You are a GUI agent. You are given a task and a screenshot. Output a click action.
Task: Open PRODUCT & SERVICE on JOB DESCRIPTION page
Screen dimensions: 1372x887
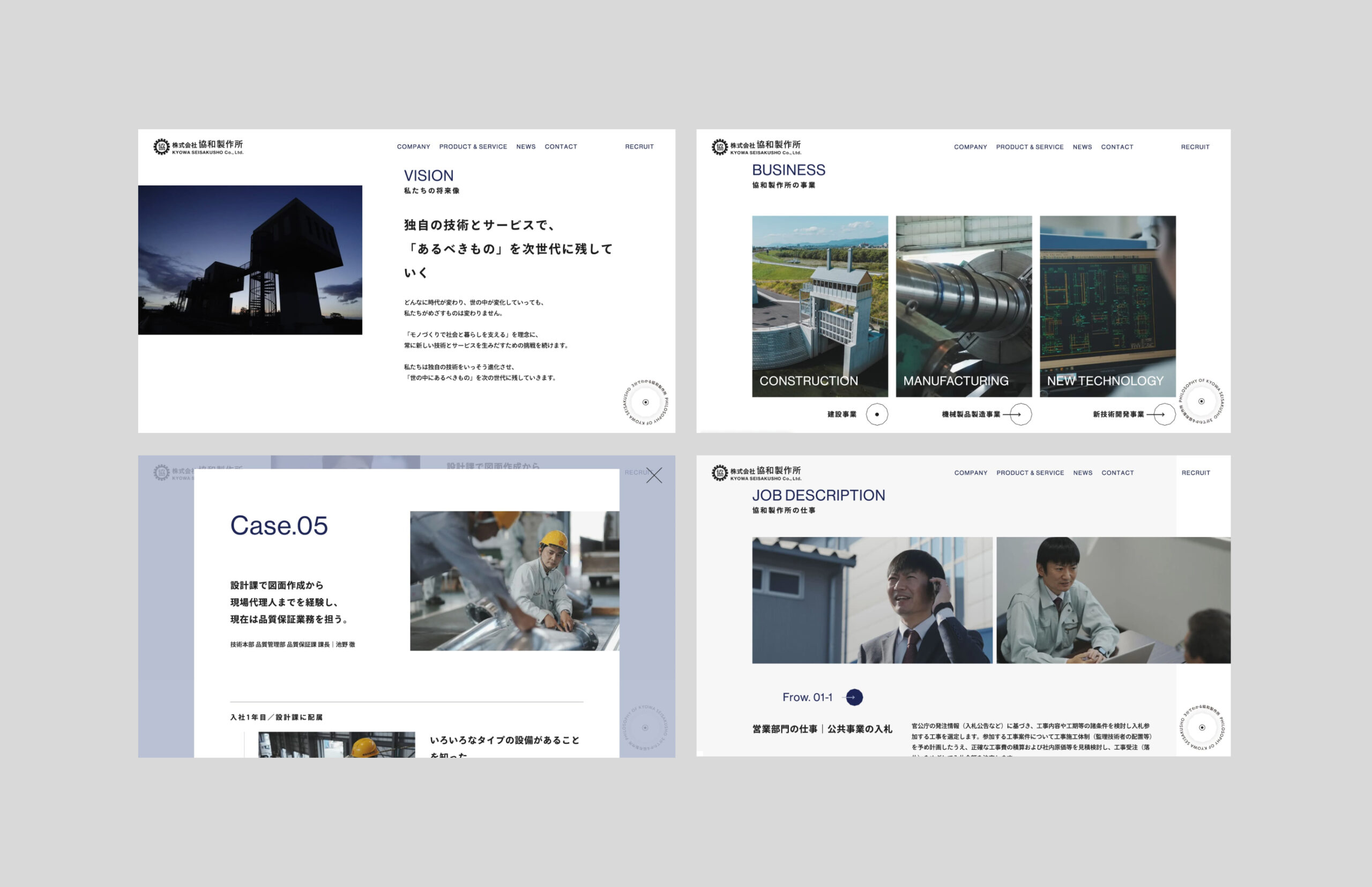pos(1030,473)
